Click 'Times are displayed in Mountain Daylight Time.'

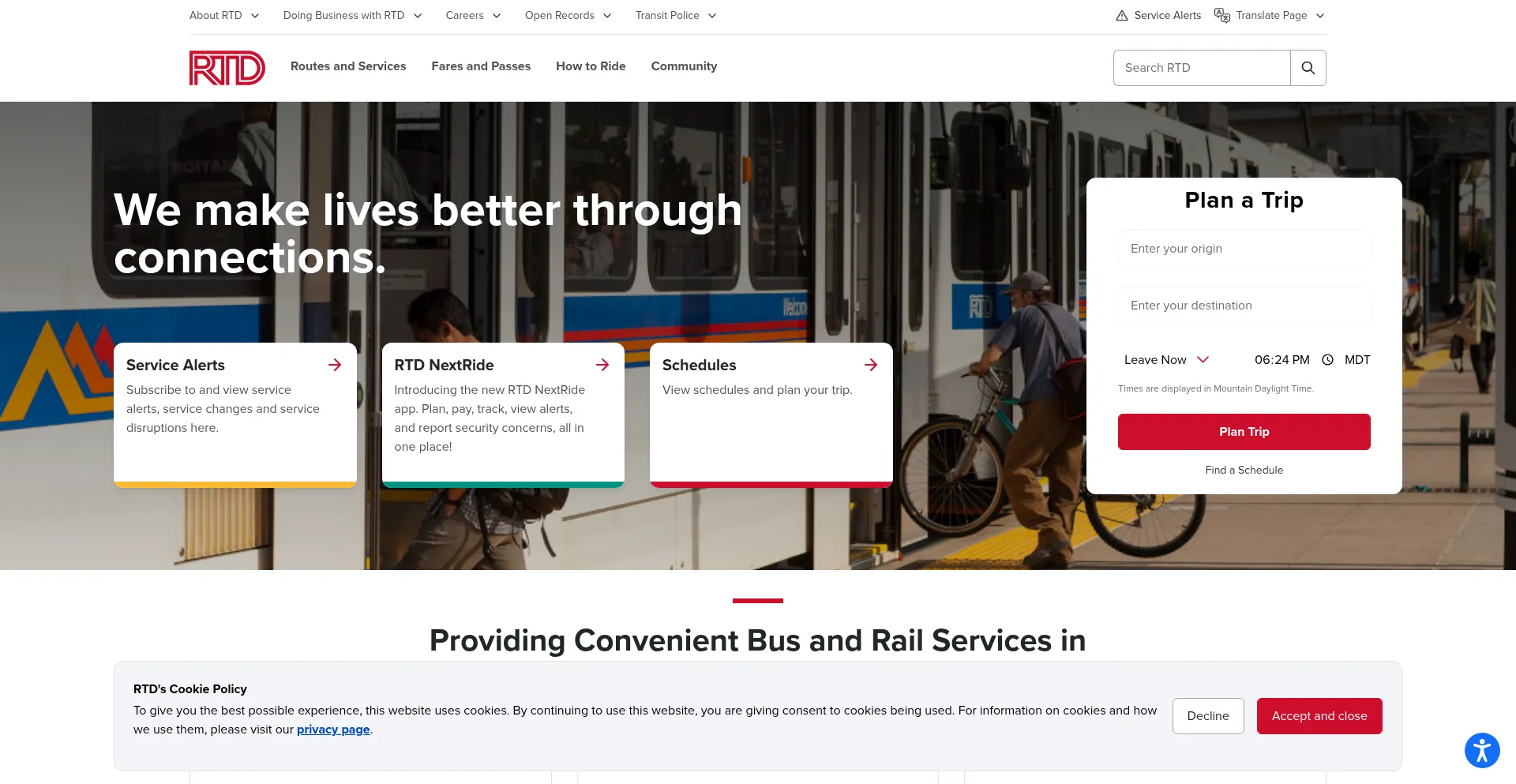[1216, 388]
